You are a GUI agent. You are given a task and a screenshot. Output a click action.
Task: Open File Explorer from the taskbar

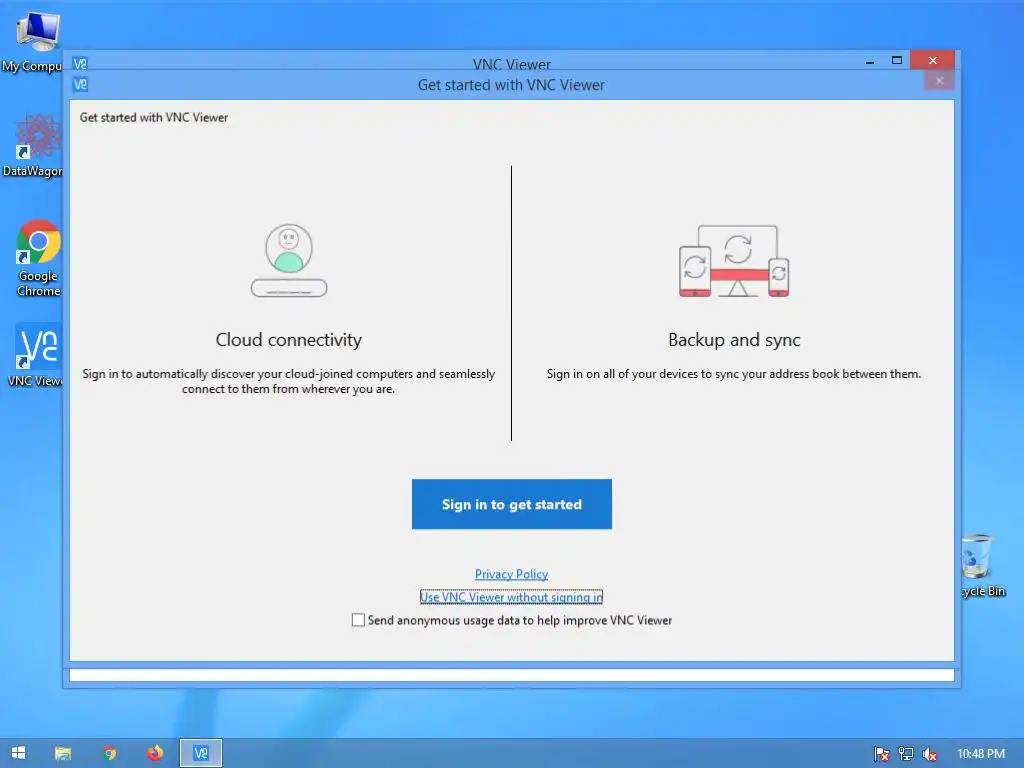click(x=63, y=753)
